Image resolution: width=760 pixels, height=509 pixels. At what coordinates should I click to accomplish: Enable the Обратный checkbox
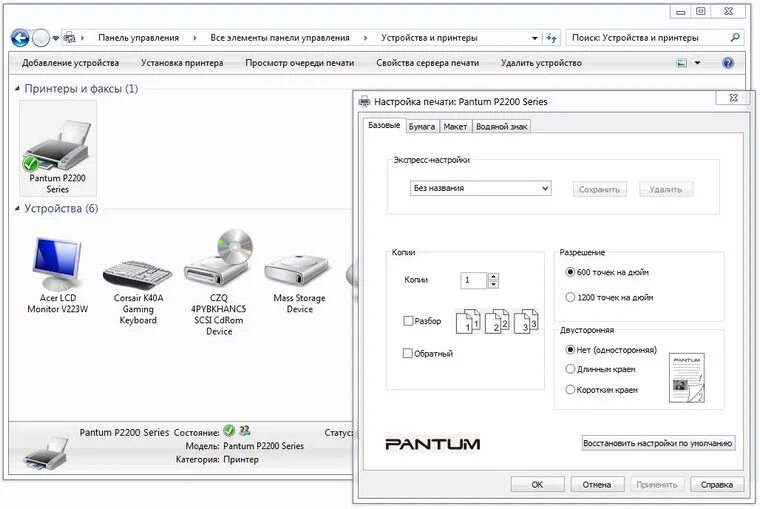408,353
